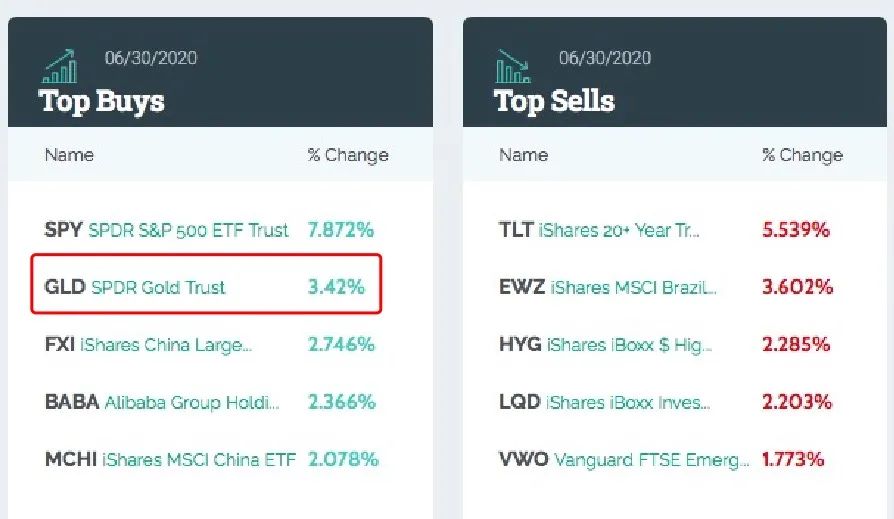The height and width of the screenshot is (519, 894).
Task: Click the Top Sells panel title
Action: [554, 101]
